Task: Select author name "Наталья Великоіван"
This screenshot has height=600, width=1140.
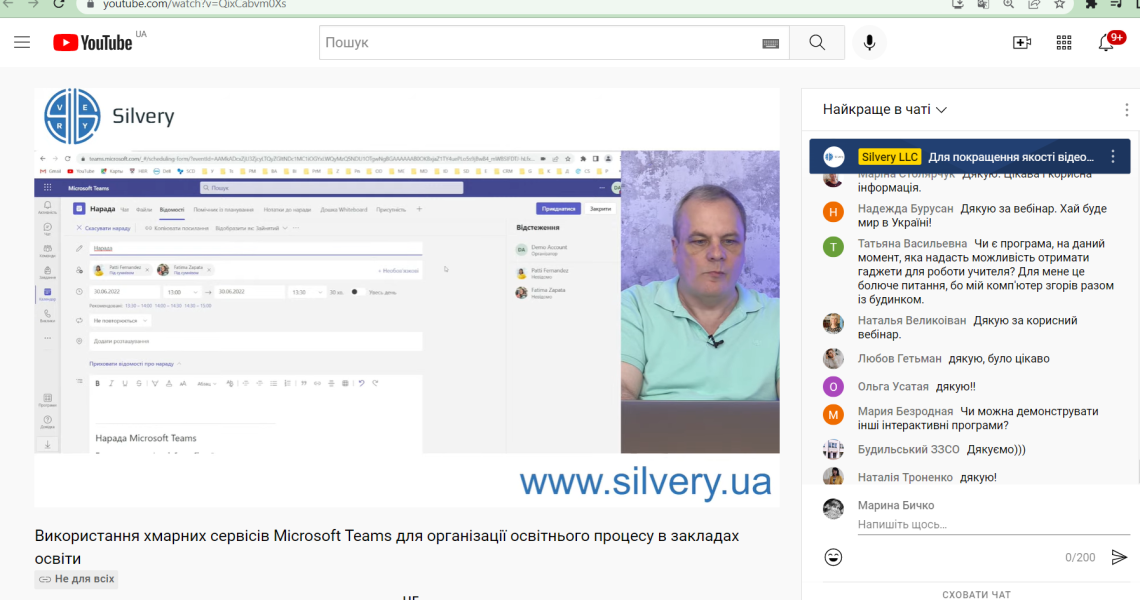Action: pyautogui.click(x=912, y=321)
